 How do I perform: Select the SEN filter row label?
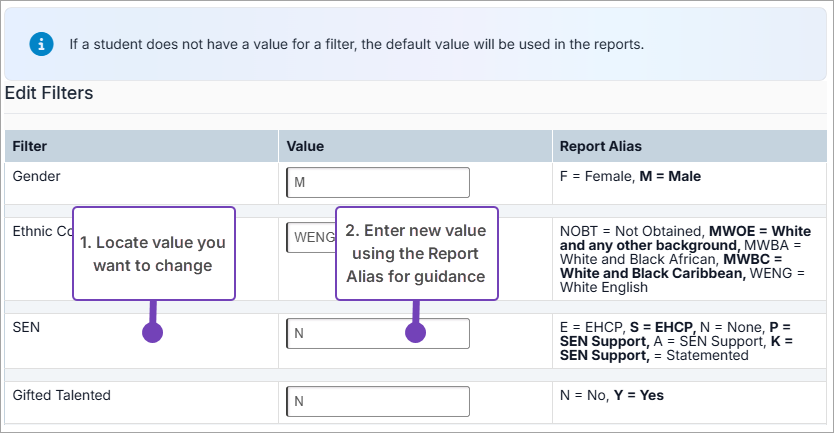pyautogui.click(x=26, y=327)
